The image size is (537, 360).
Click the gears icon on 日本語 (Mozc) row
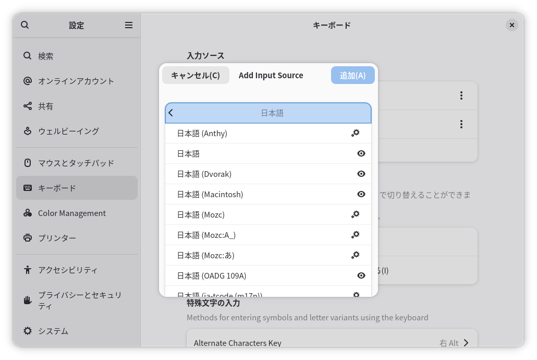pyautogui.click(x=355, y=214)
